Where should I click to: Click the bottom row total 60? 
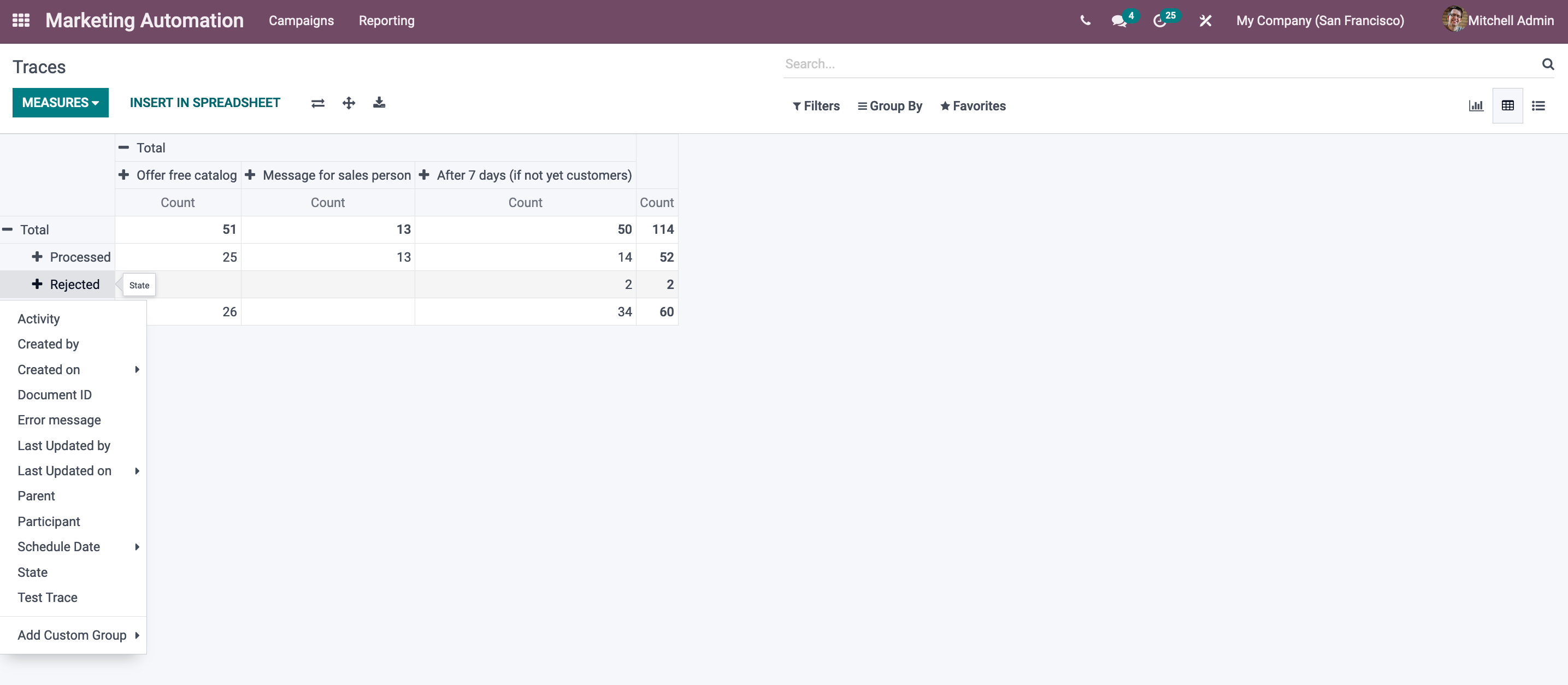pos(657,312)
